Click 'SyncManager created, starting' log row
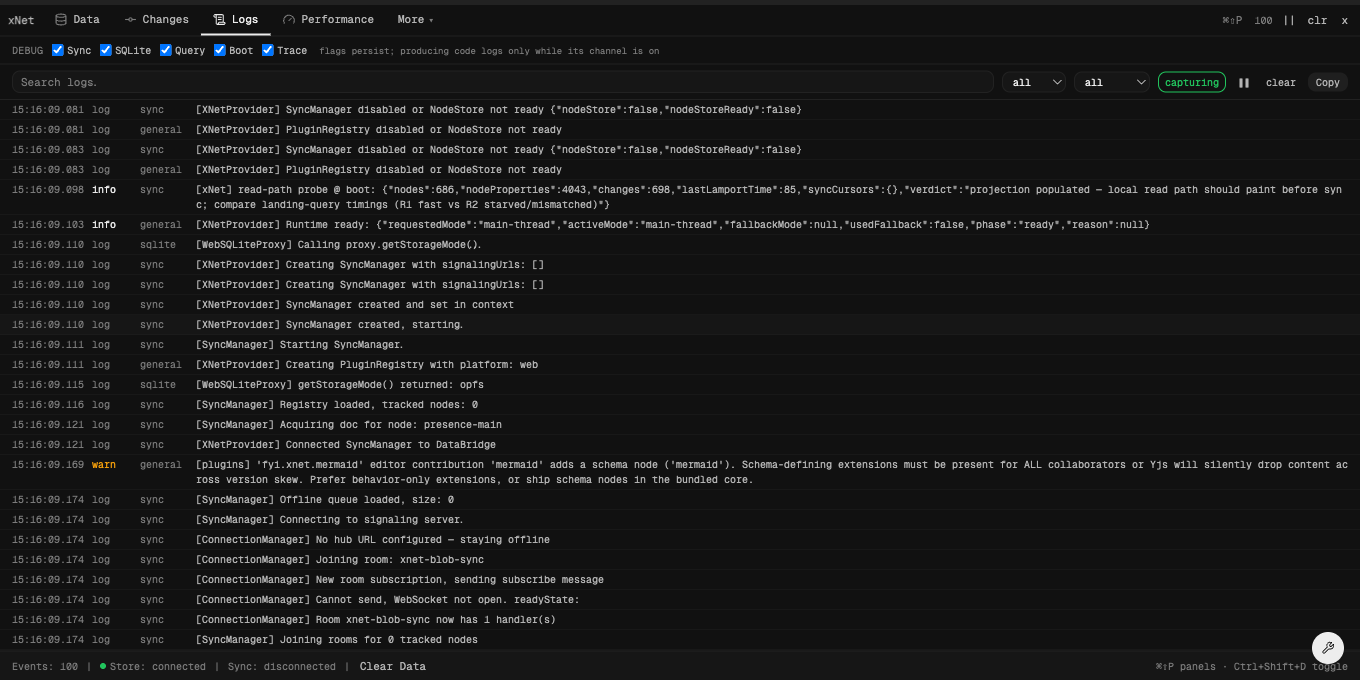The height and width of the screenshot is (680, 1360). [x=680, y=325]
